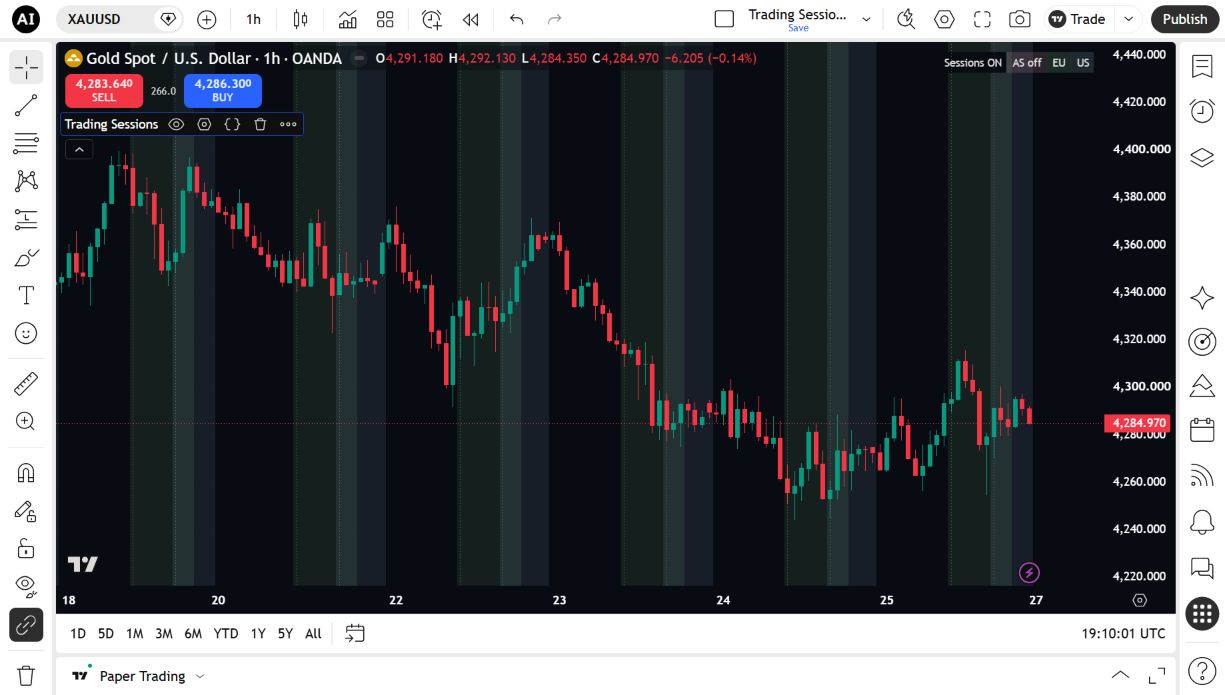Viewport: 1225px width, 695px height.
Task: Open the indicators menu
Action: [348, 19]
